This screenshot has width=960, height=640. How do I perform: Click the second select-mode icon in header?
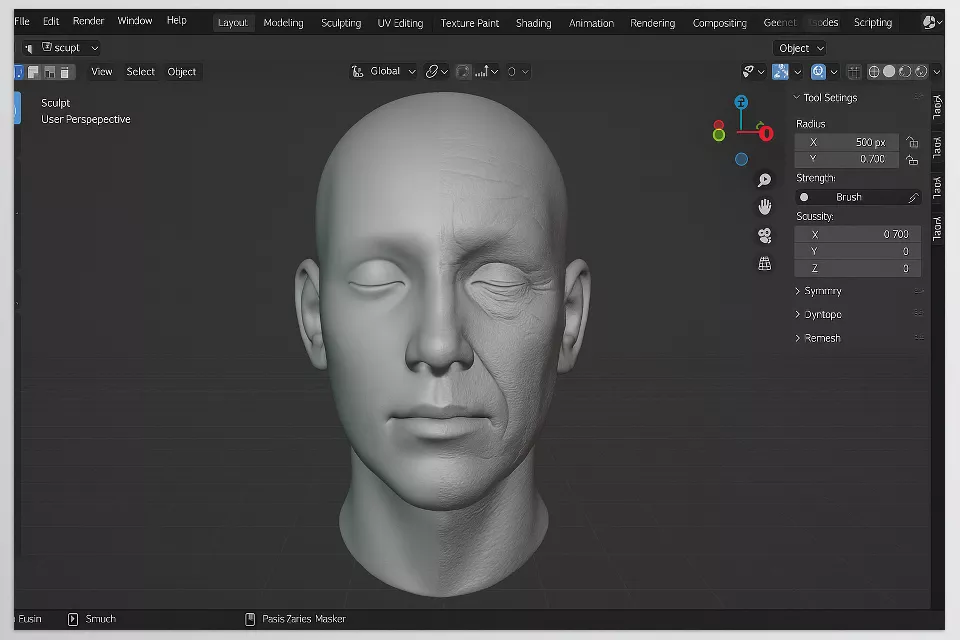[34, 72]
